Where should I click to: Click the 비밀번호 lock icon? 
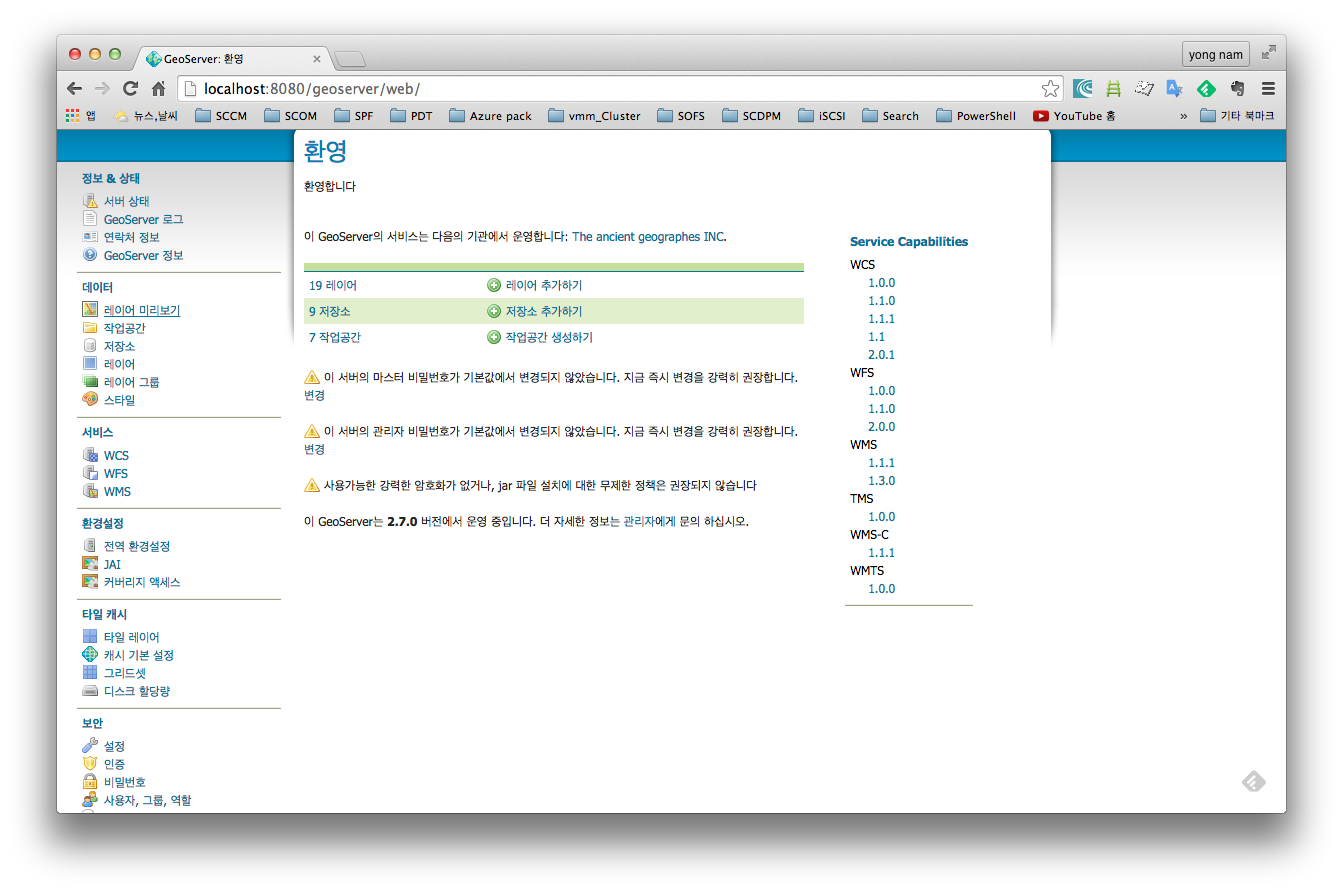(x=90, y=782)
